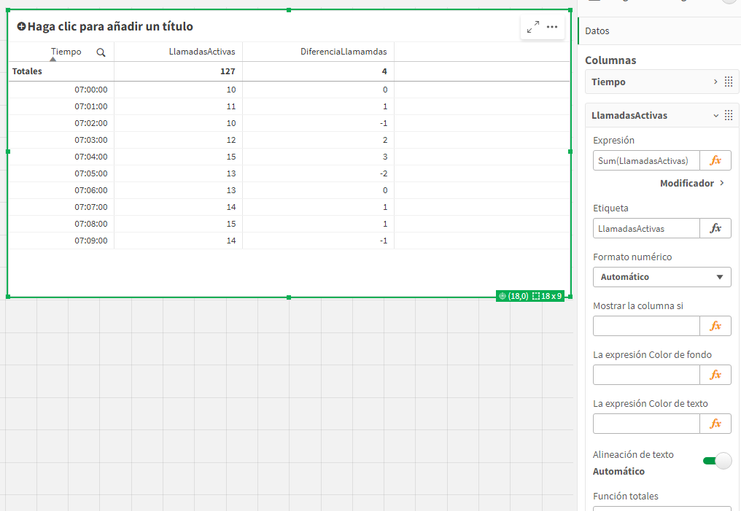Toggle Alineación de texto automatic switch
This screenshot has height=511, width=741.
tap(717, 460)
